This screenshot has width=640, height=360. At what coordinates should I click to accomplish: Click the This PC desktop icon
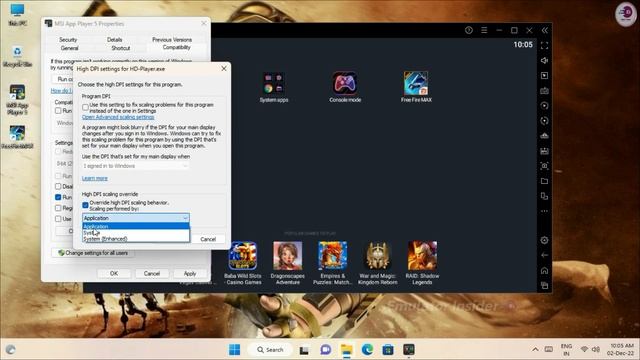(17, 15)
